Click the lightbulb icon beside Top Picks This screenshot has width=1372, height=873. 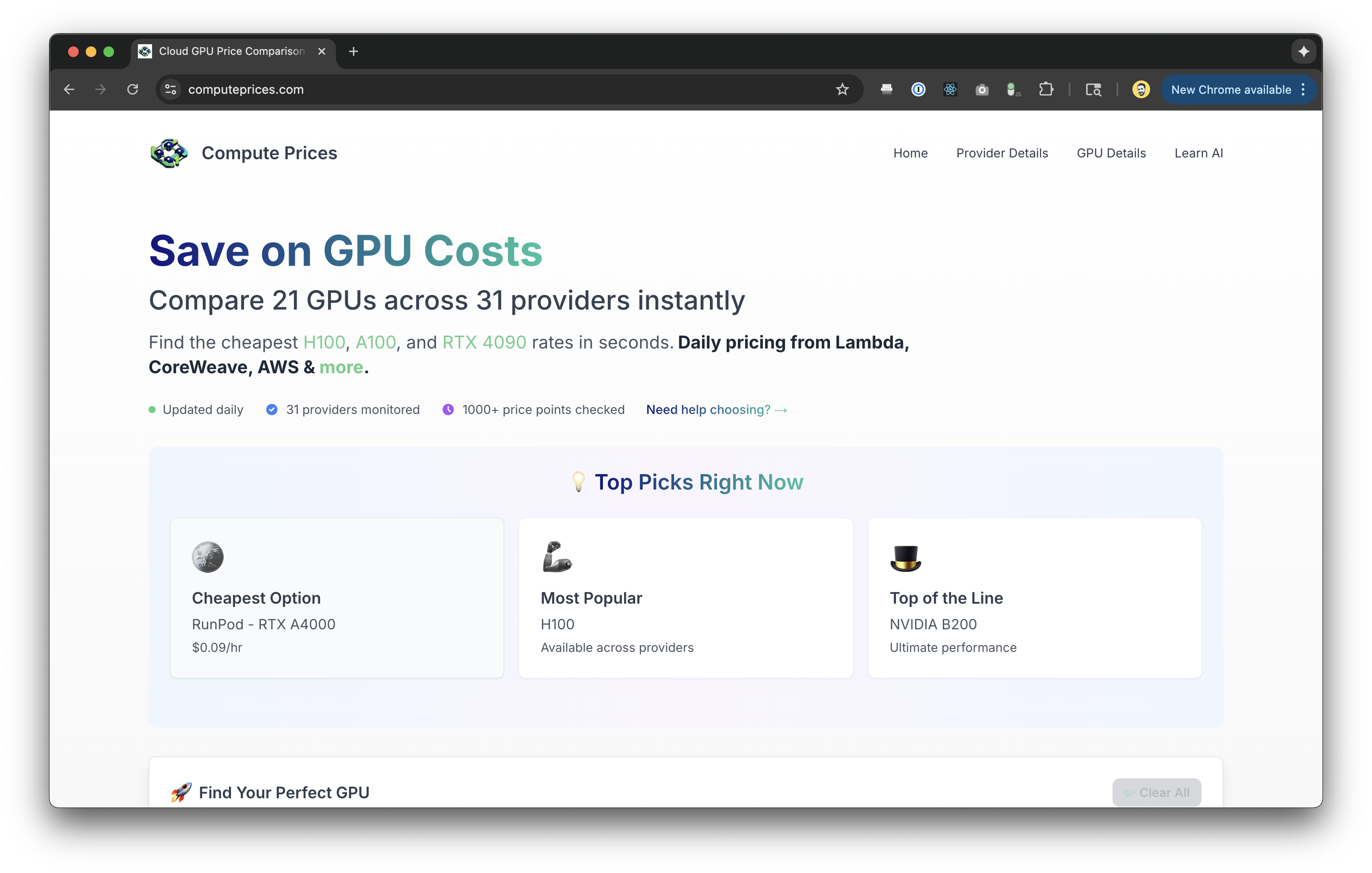click(x=578, y=482)
